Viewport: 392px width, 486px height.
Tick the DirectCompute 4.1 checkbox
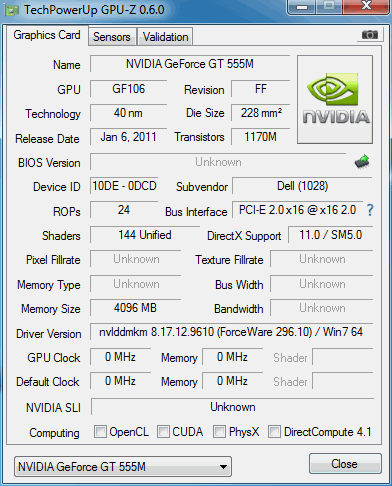click(x=274, y=431)
